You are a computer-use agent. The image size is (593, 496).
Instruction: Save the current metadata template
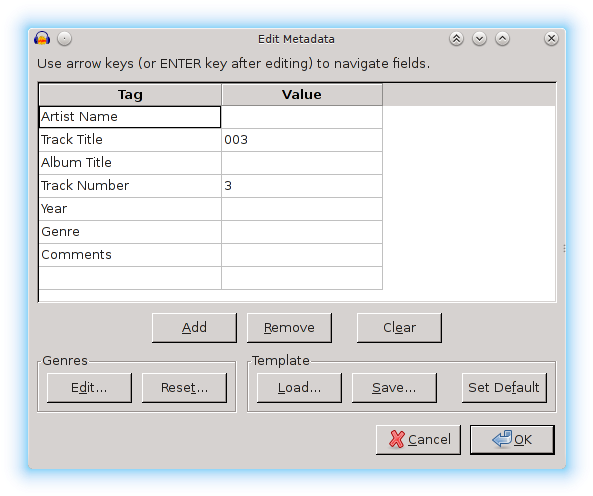[394, 388]
